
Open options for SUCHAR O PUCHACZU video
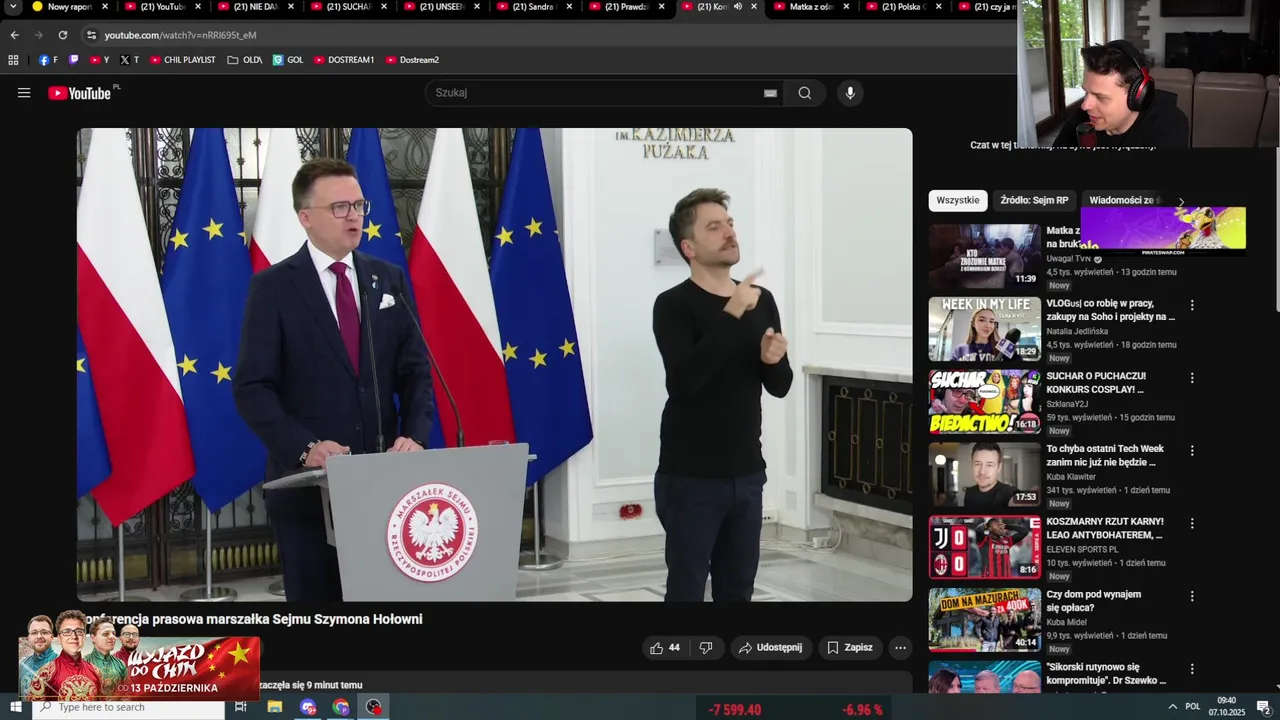pyautogui.click(x=1192, y=378)
